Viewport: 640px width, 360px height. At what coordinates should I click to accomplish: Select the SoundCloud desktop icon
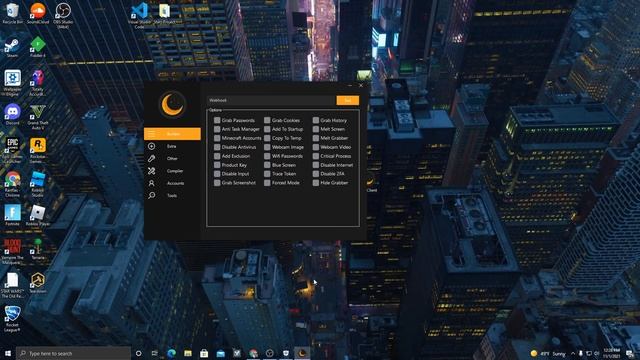coord(38,13)
